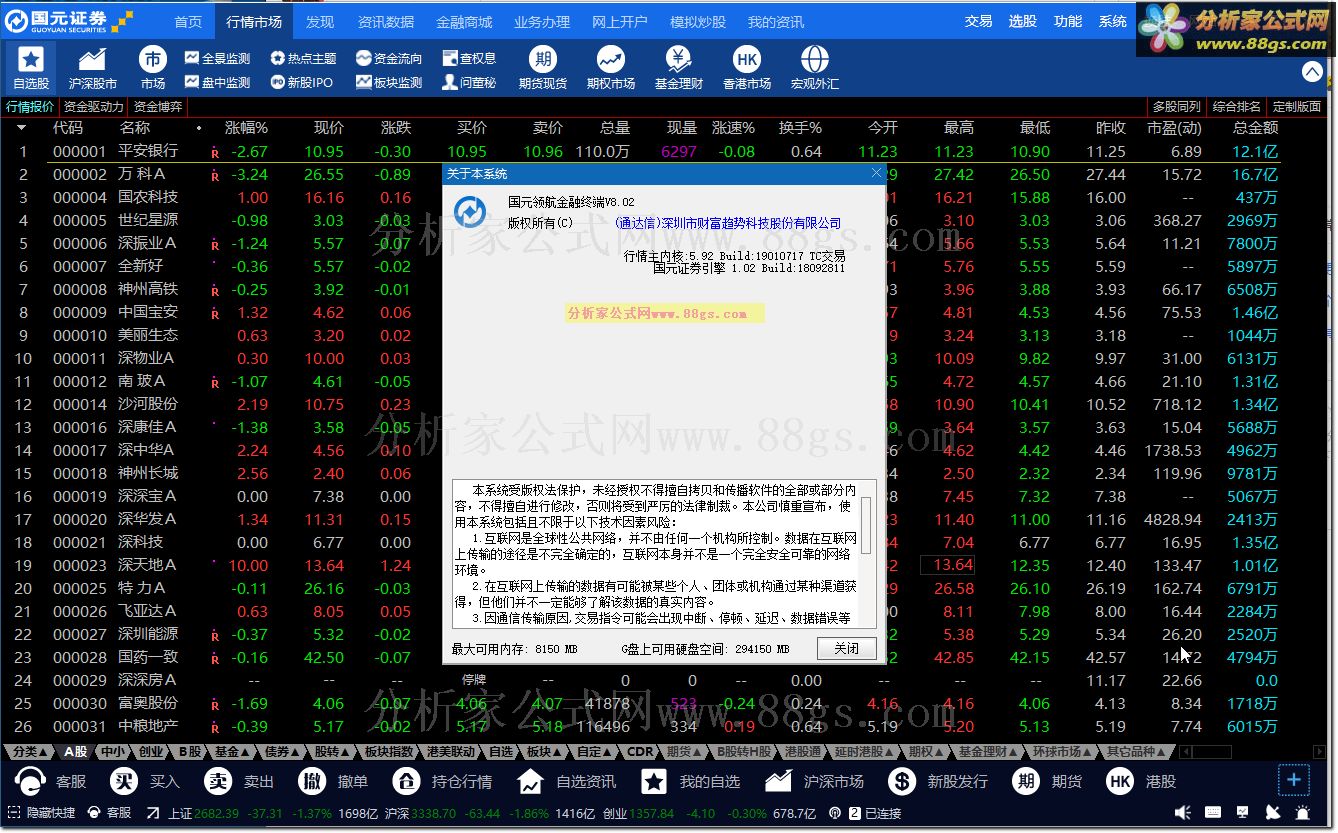Open the 资讯数据 menu tab
The image size is (1338, 833).
[386, 21]
